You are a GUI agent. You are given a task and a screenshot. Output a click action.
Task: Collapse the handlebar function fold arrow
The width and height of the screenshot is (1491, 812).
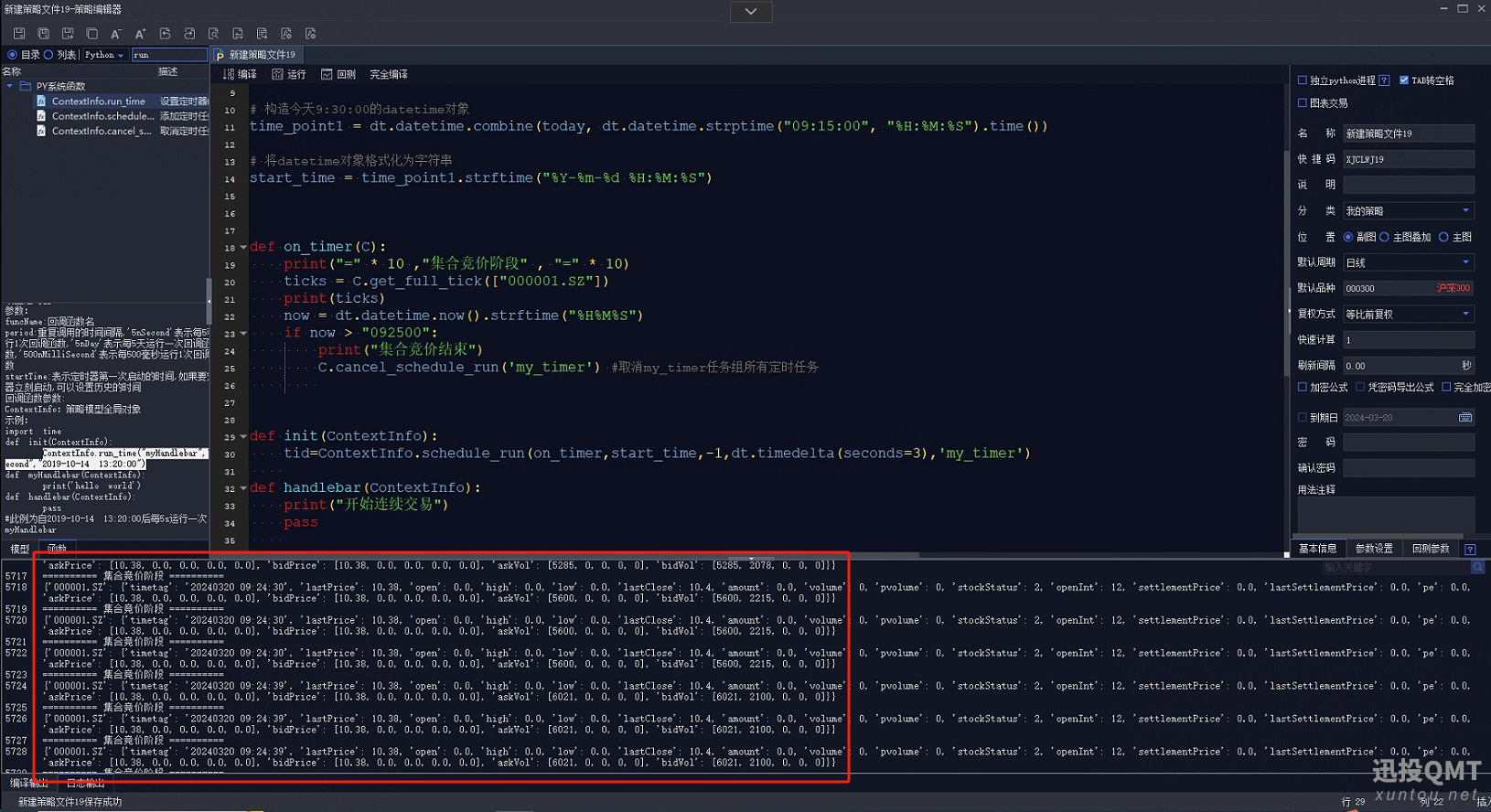(243, 488)
